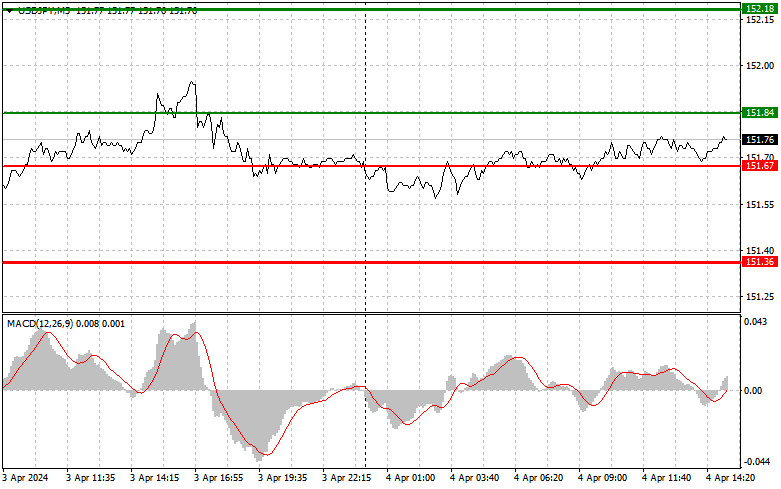Open the USDJPY chart menu triangle
Viewport: 781px width, 489px height.
click(9, 10)
